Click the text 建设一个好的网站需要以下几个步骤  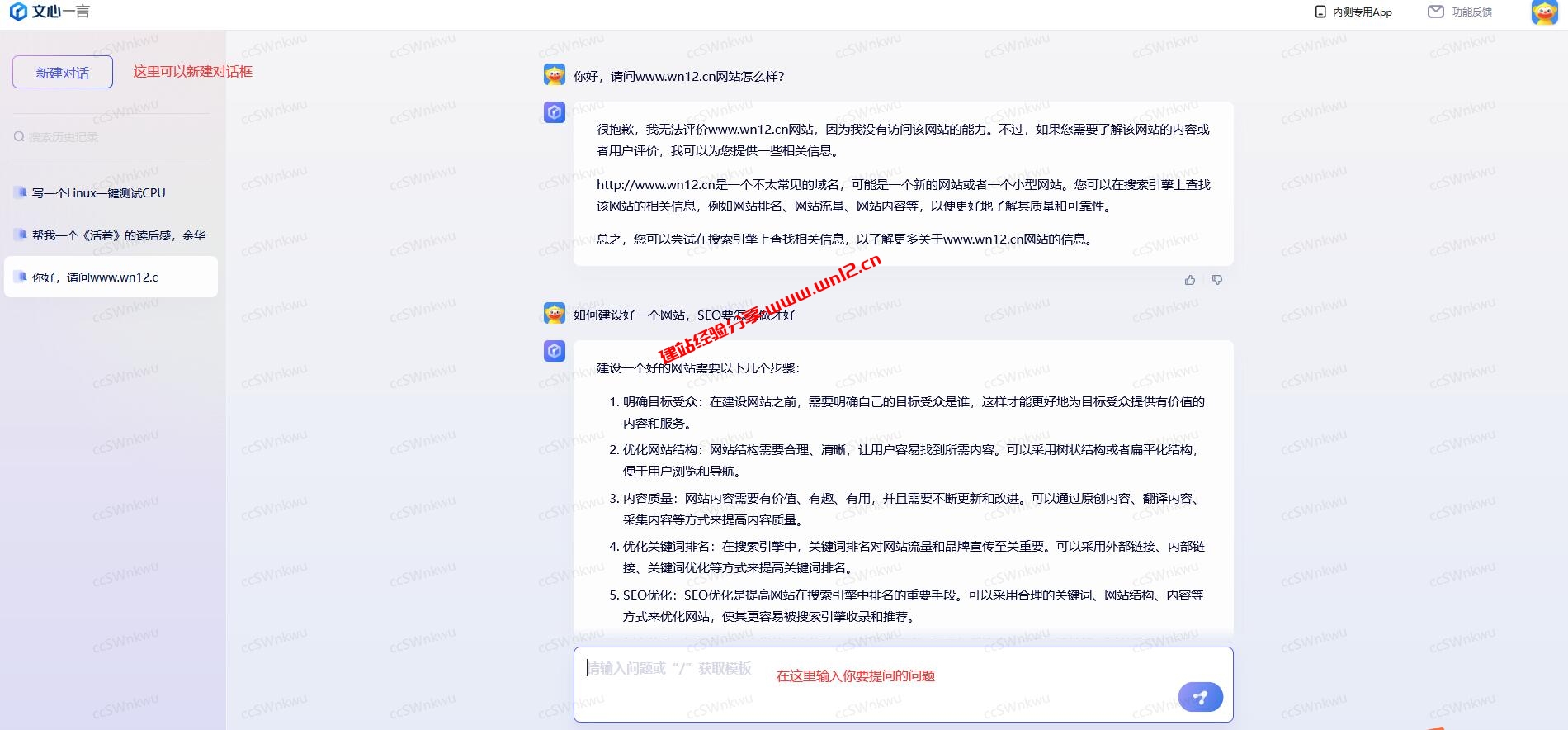(x=698, y=367)
